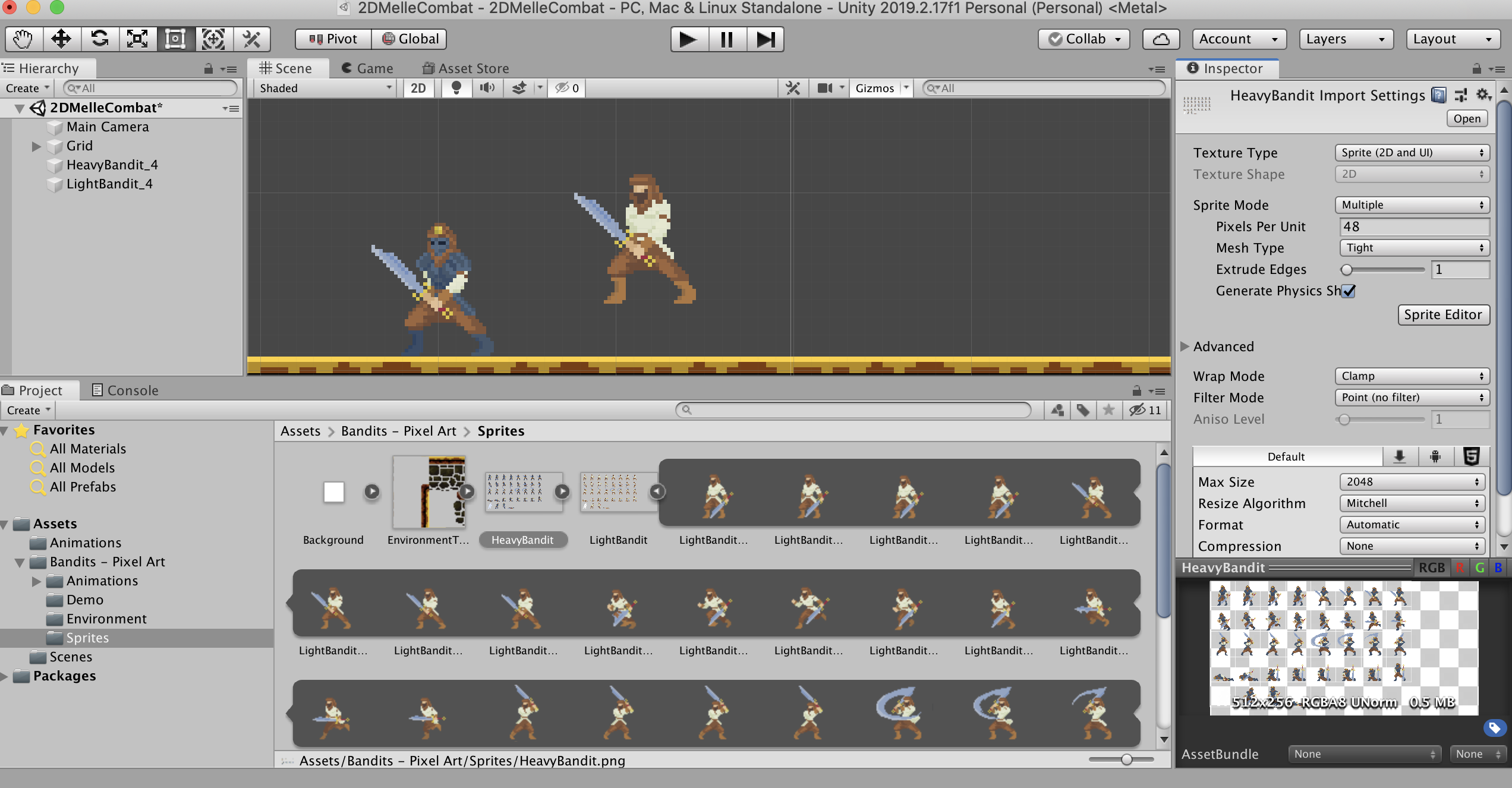This screenshot has height=788, width=1512.
Task: Toggle hidden packages count in Project
Action: (1145, 410)
